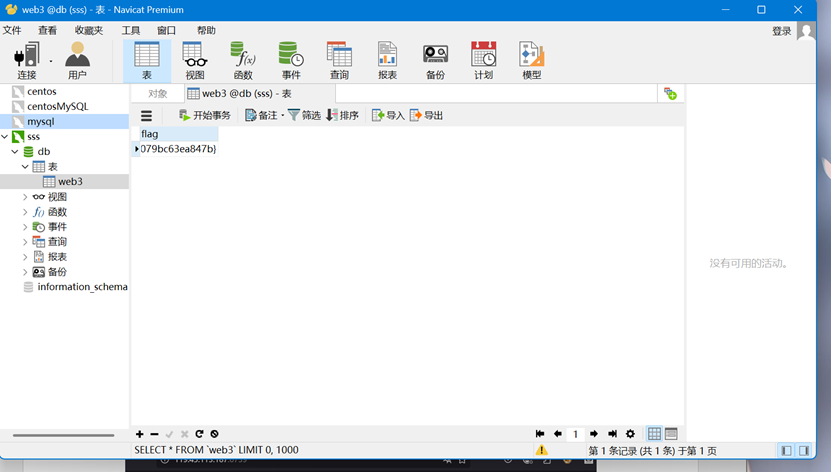Open the 工具 (Tools) menu
Screen dimensions: 831x472
131,31
